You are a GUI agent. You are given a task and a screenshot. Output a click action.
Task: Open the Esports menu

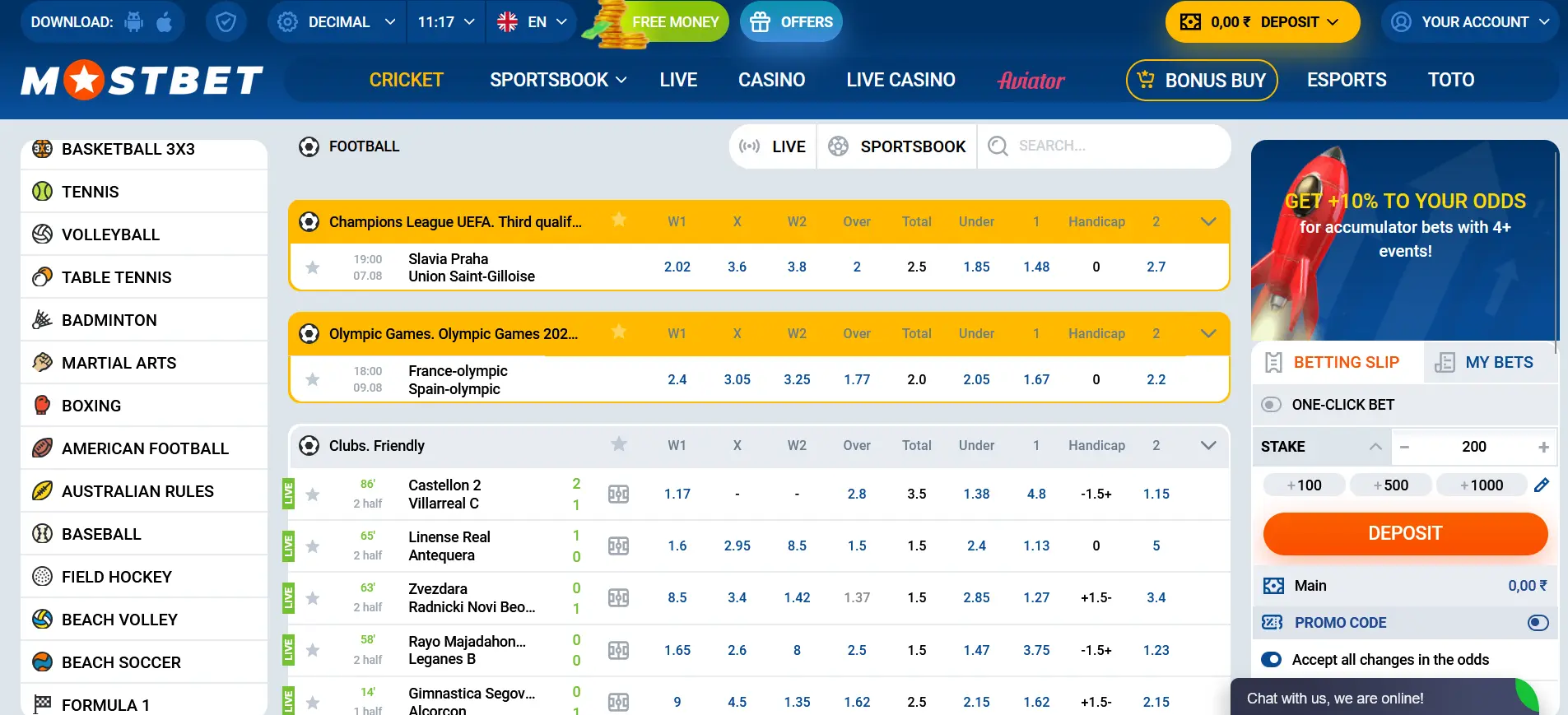coord(1347,80)
